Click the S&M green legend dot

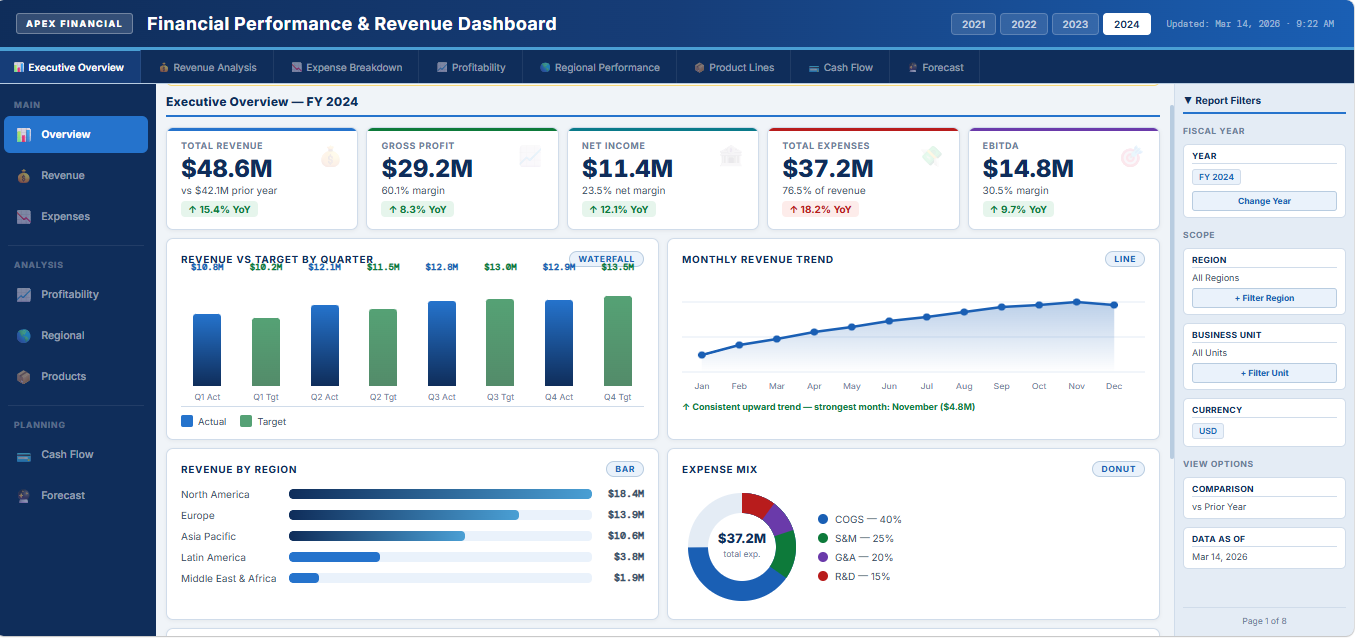[823, 538]
